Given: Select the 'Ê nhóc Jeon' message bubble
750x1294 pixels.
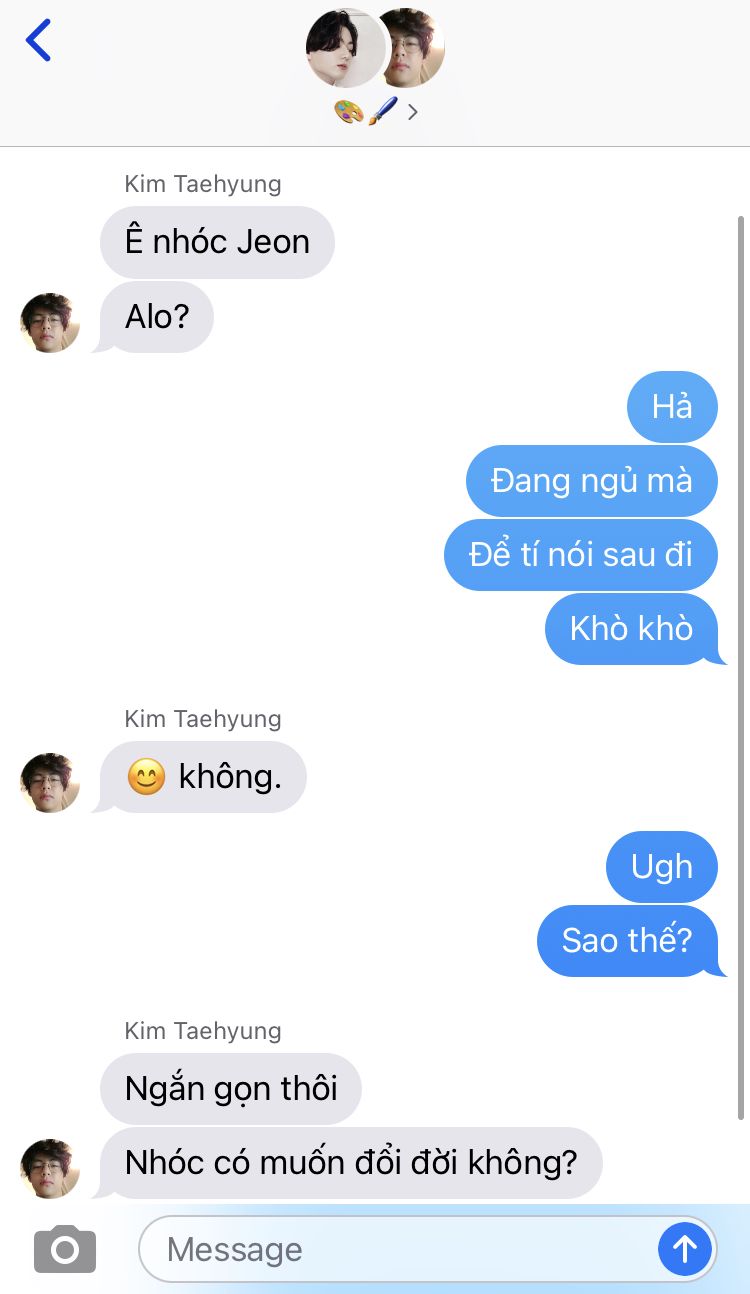Looking at the screenshot, I should coord(217,242).
